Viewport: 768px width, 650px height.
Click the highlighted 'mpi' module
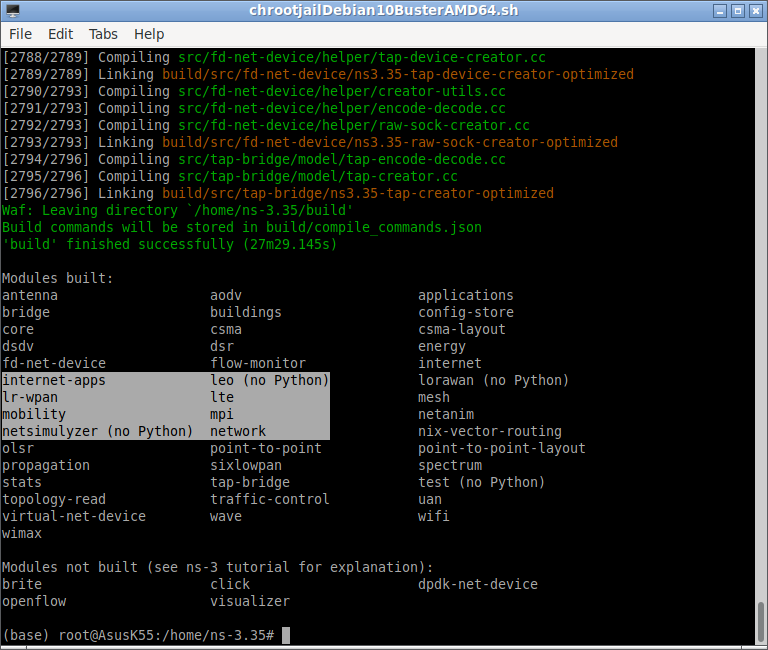pyautogui.click(x=222, y=414)
